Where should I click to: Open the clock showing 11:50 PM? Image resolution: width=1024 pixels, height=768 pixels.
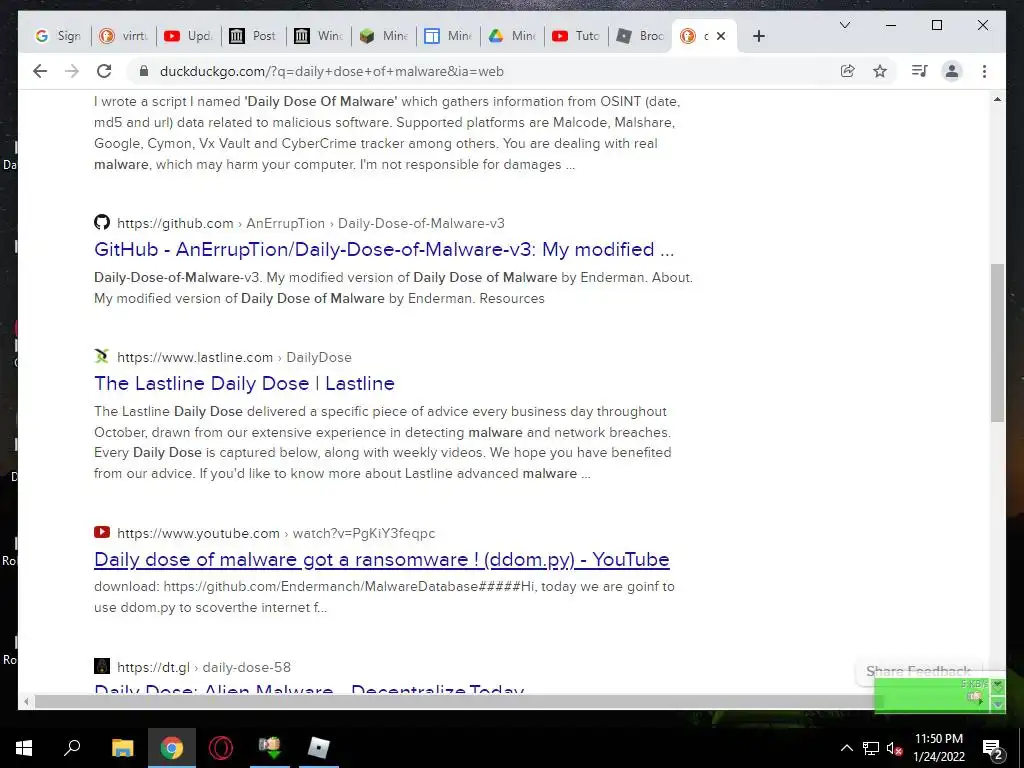(939, 748)
